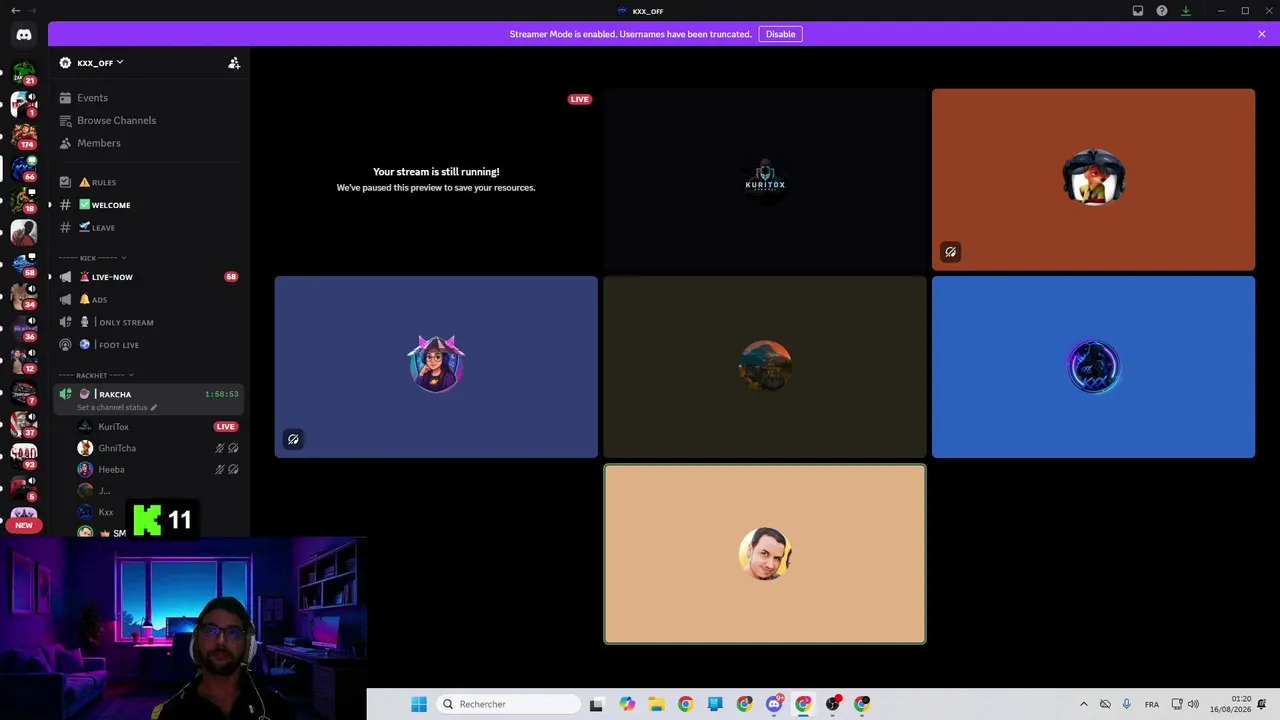Open Discord help question mark icon

[1162, 11]
